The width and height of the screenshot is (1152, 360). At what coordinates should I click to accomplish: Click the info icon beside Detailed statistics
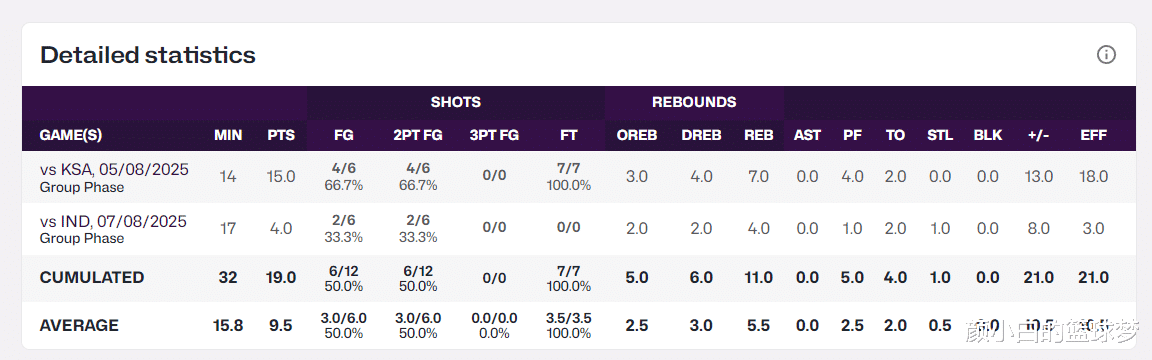point(1106,54)
